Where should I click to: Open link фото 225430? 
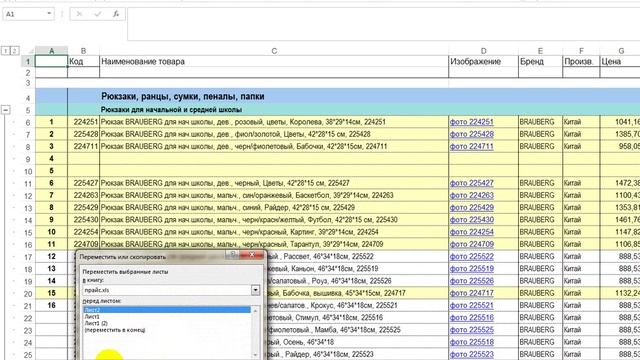tap(471, 220)
